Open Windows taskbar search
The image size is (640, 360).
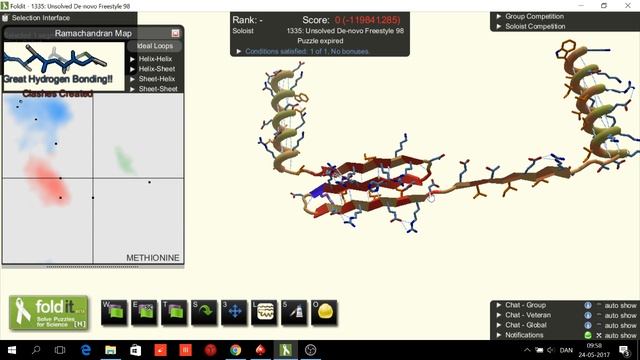36,350
